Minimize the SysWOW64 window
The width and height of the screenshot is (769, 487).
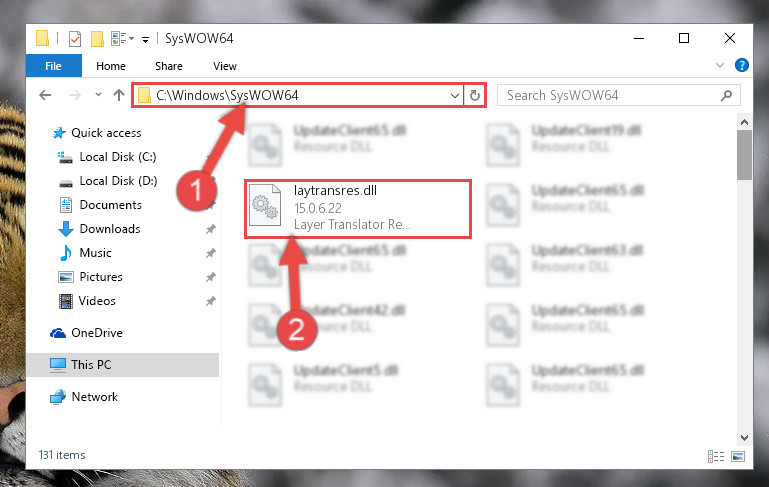(639, 38)
